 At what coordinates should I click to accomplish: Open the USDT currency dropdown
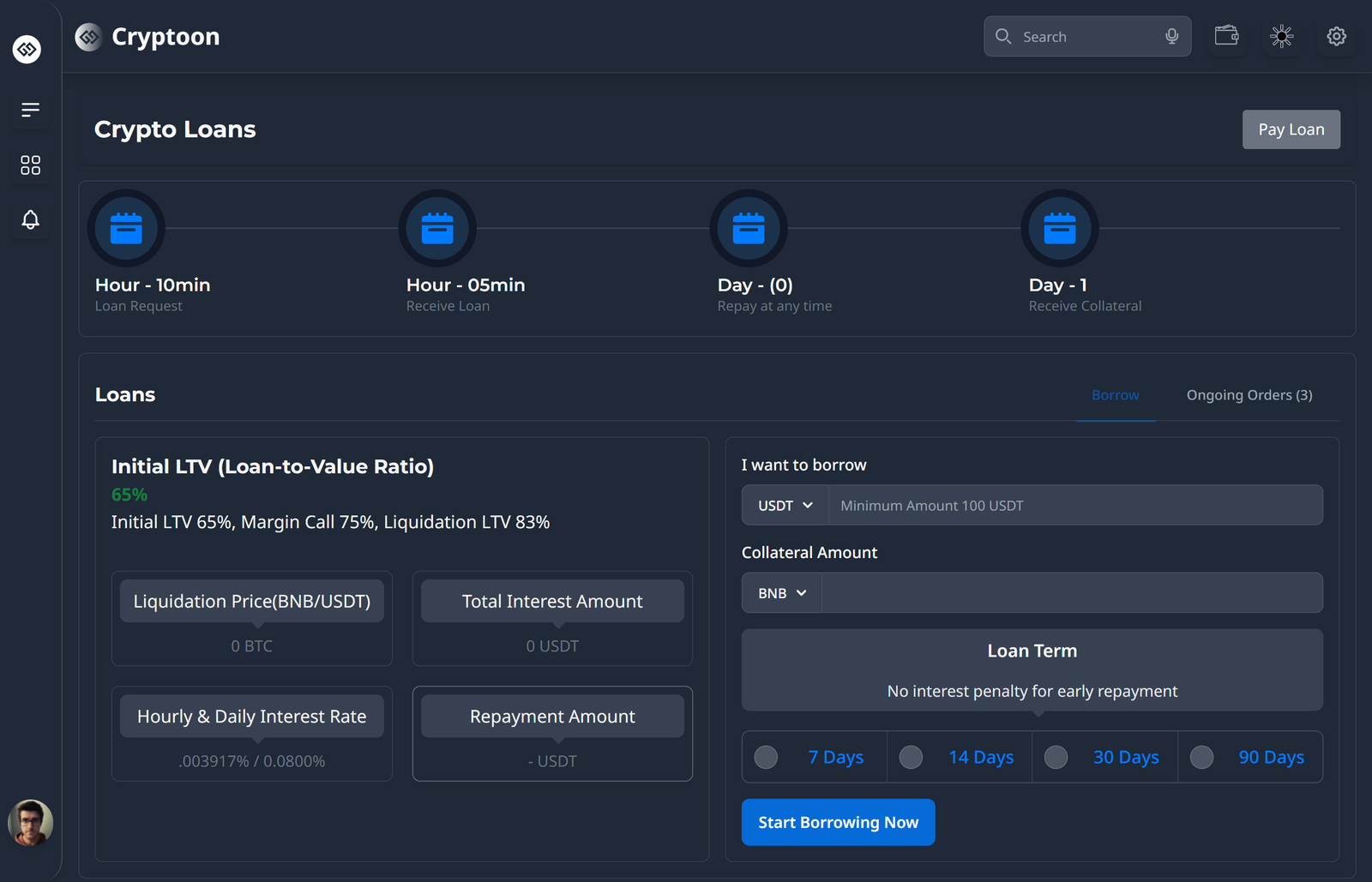coord(783,505)
